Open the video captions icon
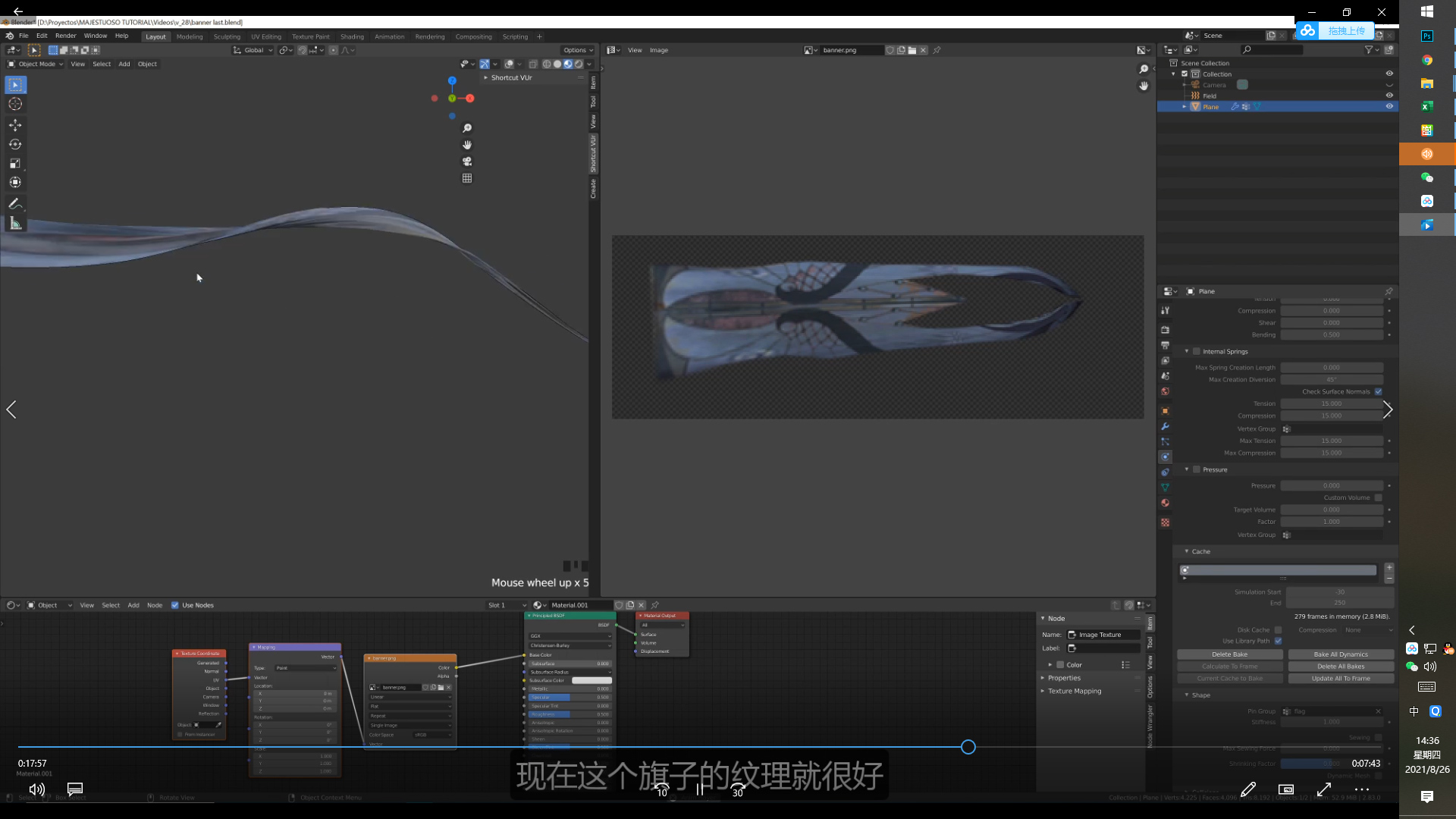Image resolution: width=1456 pixels, height=819 pixels. [x=75, y=789]
